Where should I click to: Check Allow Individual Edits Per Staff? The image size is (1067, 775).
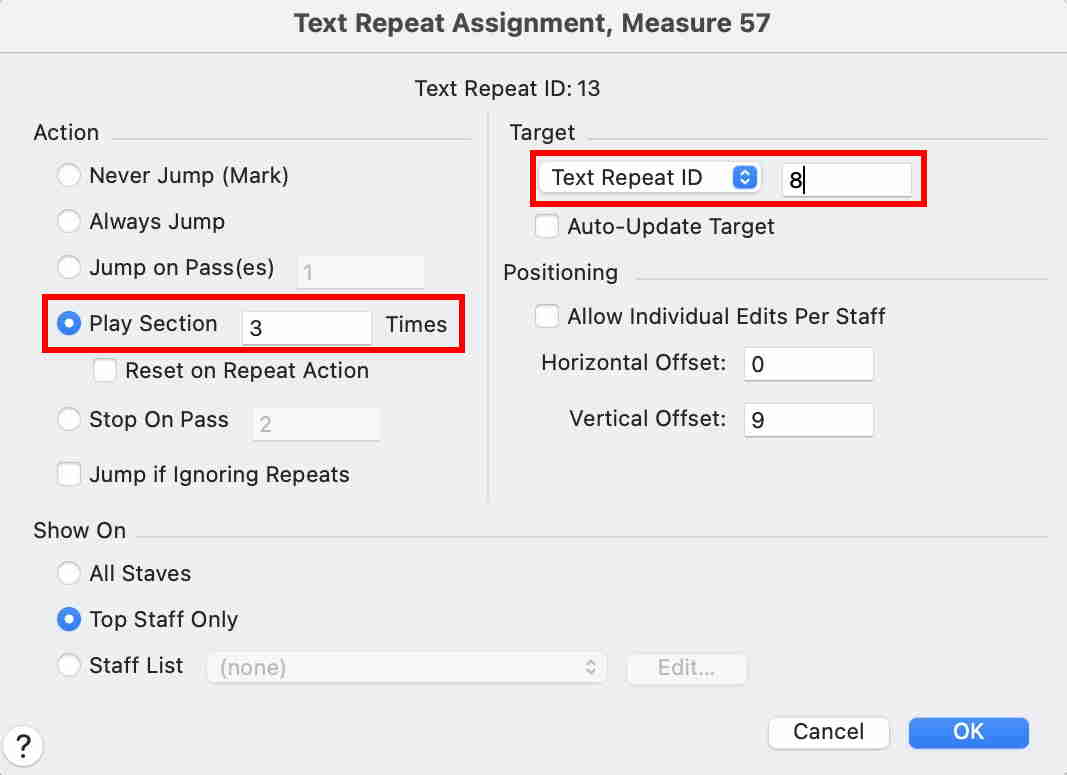tap(547, 317)
